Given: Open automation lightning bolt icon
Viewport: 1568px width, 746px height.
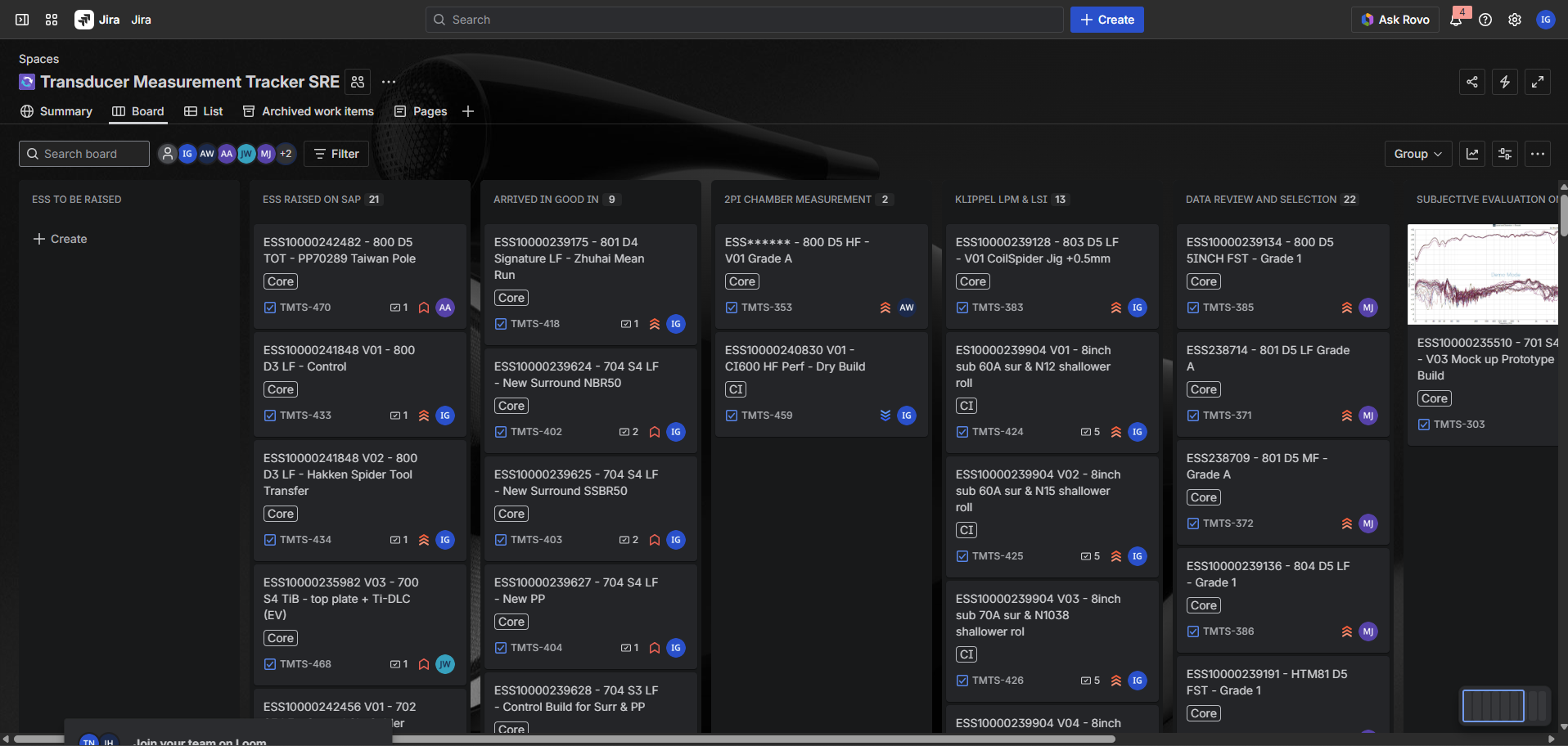Looking at the screenshot, I should pos(1505,82).
